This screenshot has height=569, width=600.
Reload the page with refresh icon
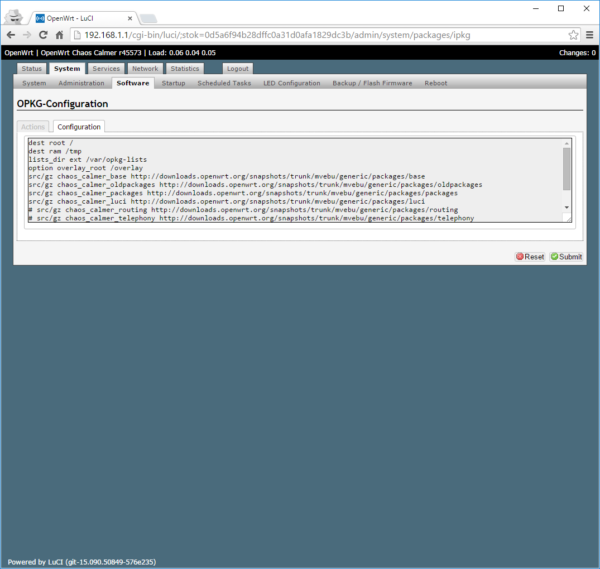(x=55, y=34)
